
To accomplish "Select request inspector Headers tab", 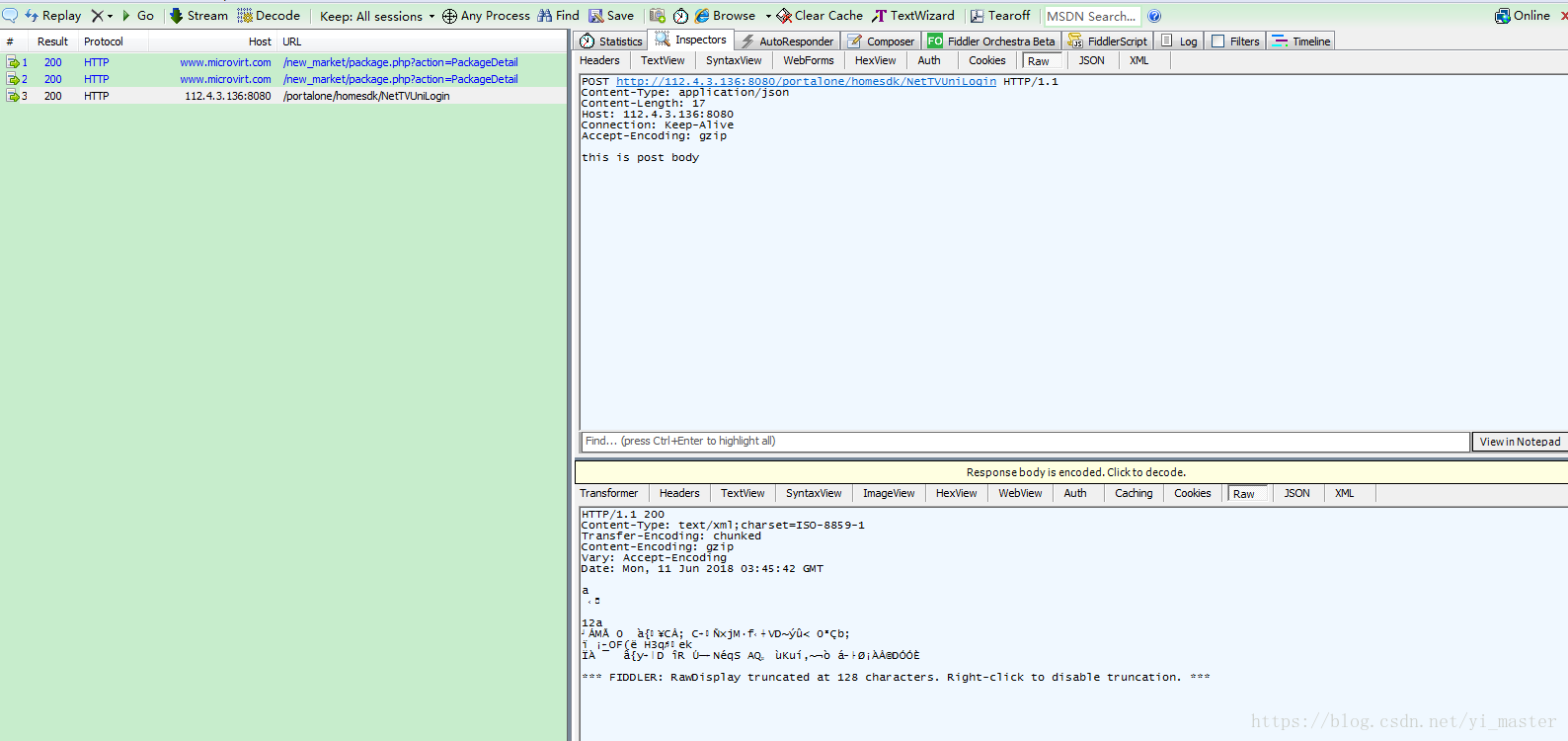I will pyautogui.click(x=600, y=60).
